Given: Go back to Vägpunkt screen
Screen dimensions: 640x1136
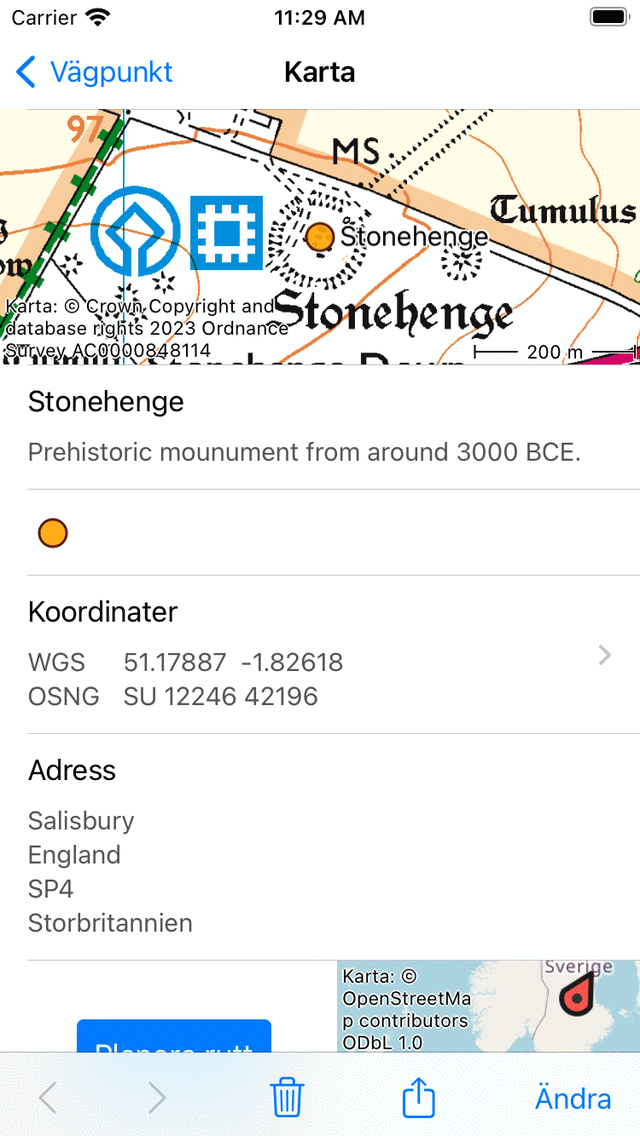Looking at the screenshot, I should coord(95,72).
